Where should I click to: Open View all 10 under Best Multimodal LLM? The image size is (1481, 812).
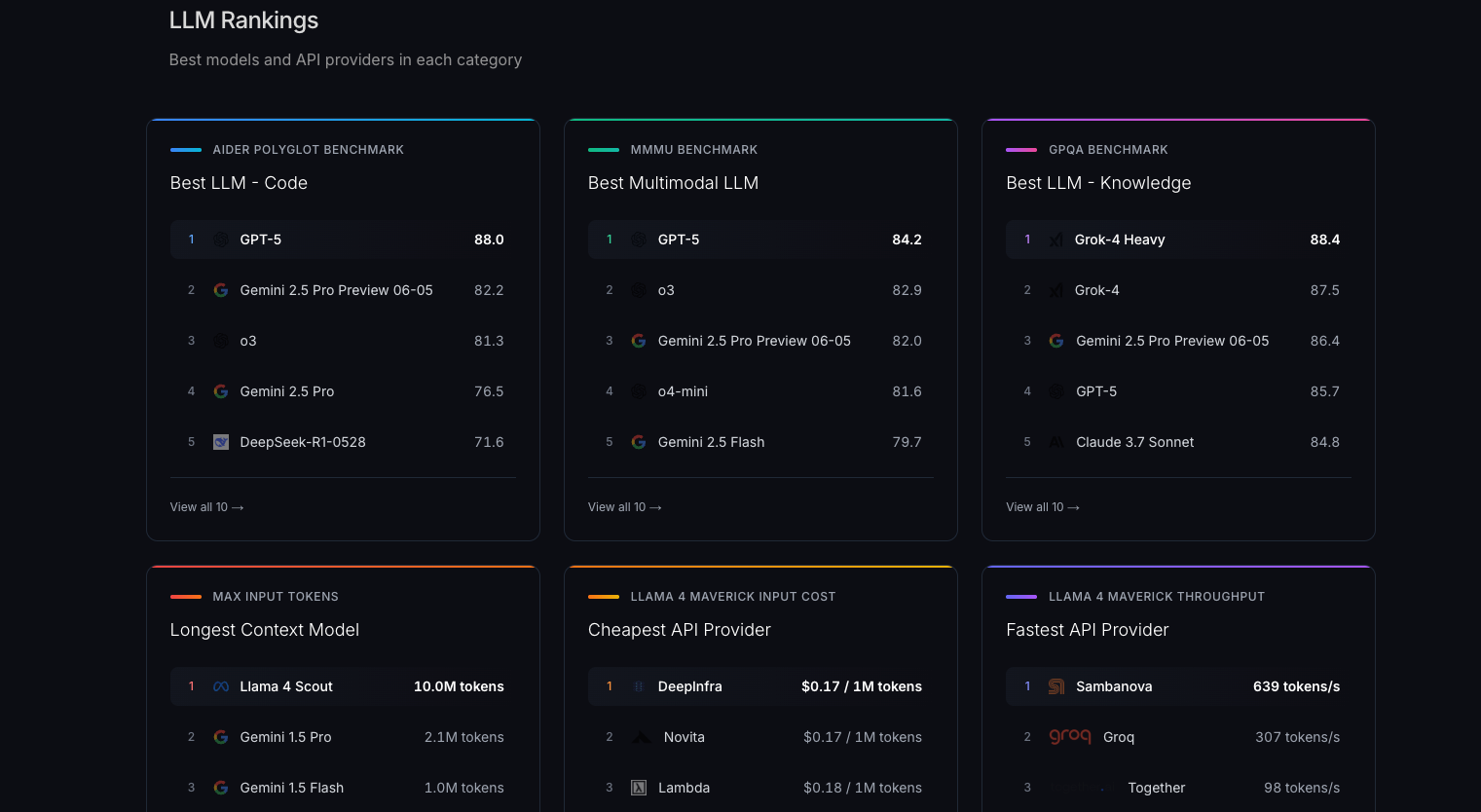624,507
